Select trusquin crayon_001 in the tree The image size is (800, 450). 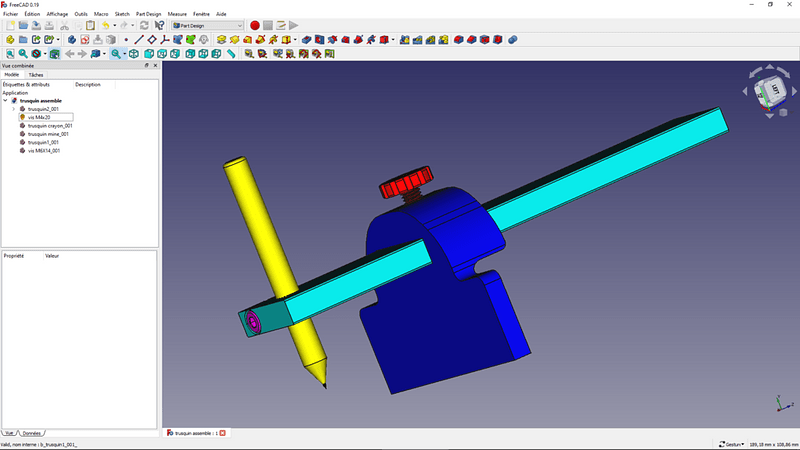[x=50, y=126]
